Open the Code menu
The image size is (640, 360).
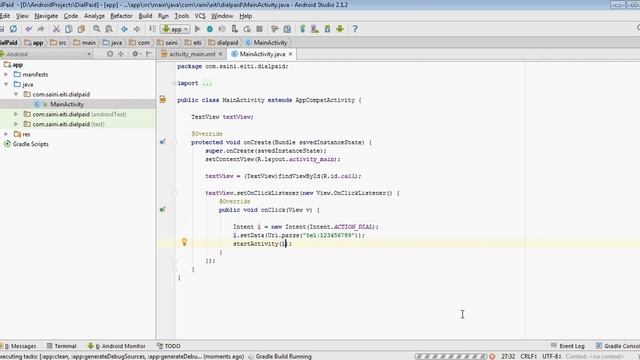coord(71,16)
